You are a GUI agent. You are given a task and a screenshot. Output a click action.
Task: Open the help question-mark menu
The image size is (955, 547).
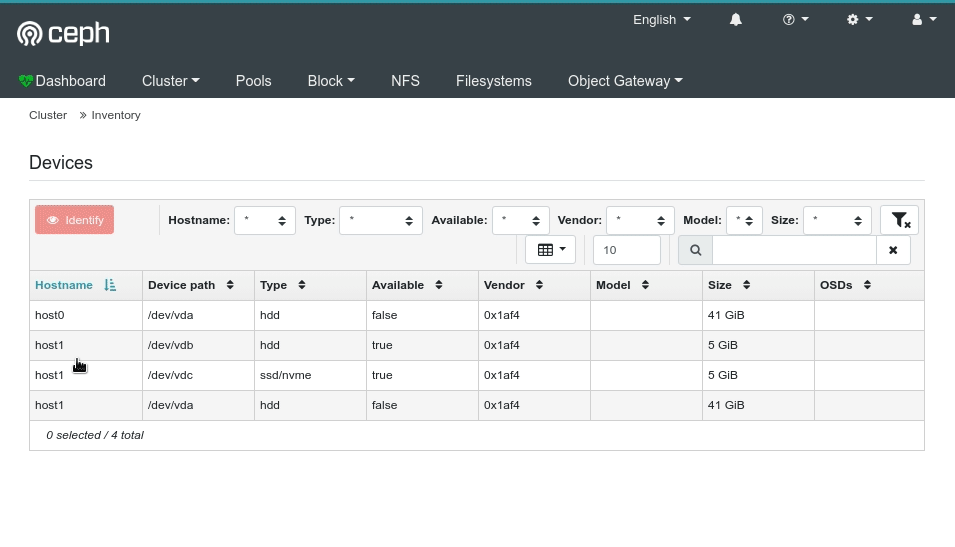tap(795, 19)
